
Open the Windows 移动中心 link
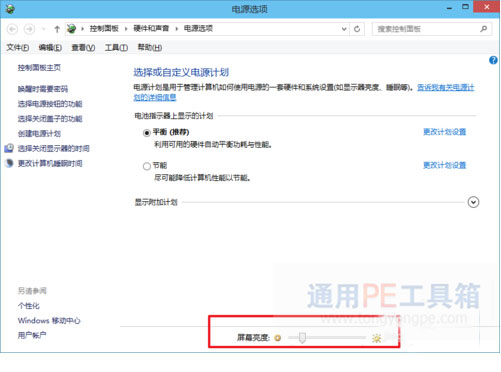(x=49, y=321)
